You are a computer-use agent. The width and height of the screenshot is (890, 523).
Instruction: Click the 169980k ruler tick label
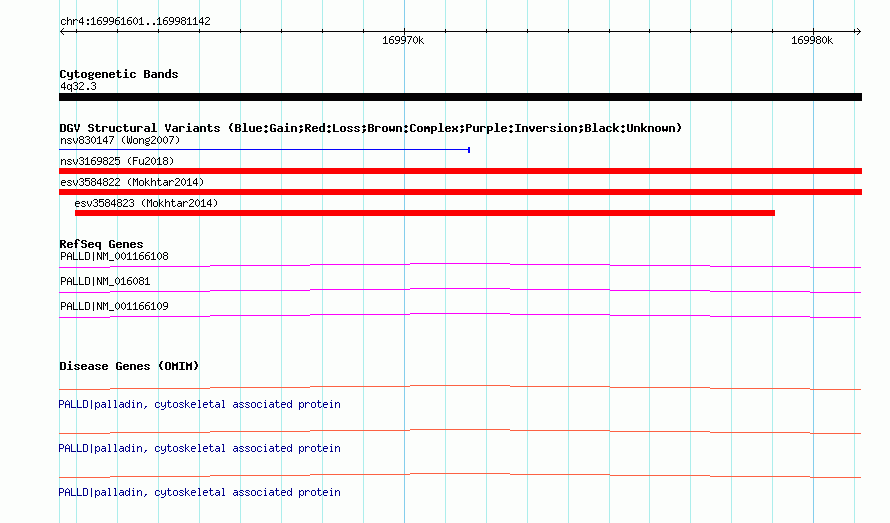pyautogui.click(x=812, y=40)
